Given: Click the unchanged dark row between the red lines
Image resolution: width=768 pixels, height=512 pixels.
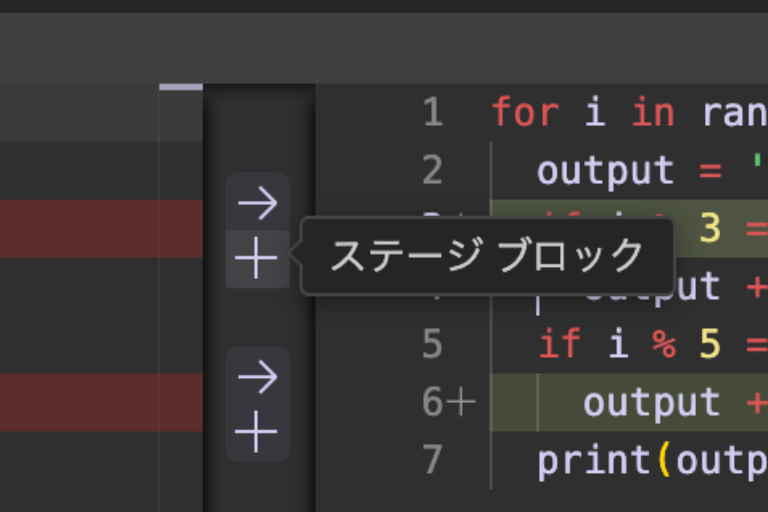Looking at the screenshot, I should (x=80, y=315).
